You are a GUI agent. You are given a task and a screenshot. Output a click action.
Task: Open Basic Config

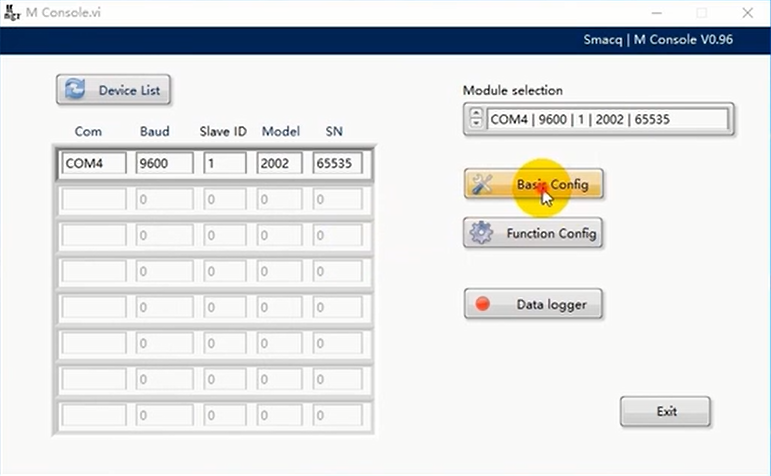pyautogui.click(x=534, y=184)
